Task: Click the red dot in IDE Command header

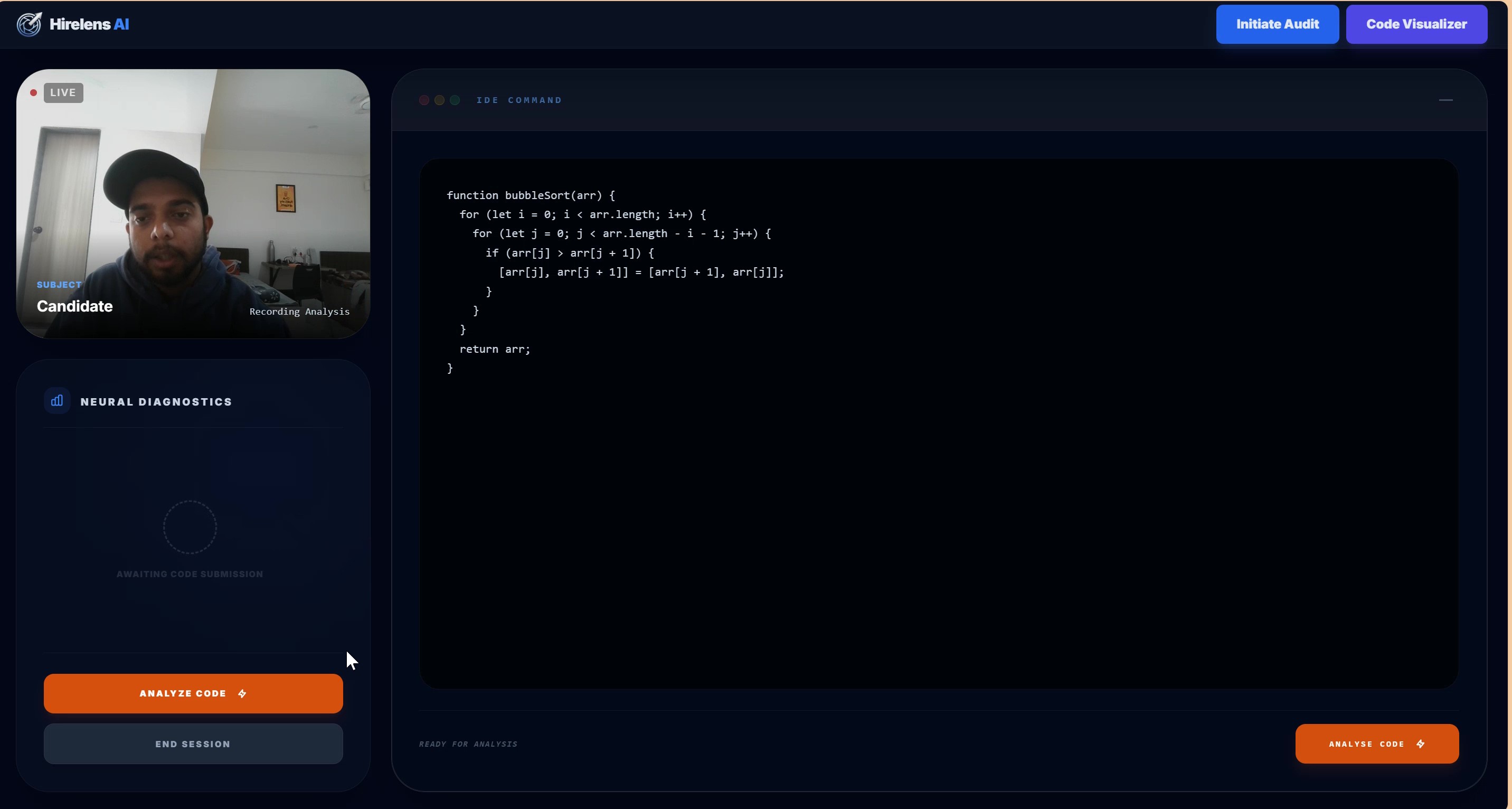Action: [x=424, y=100]
